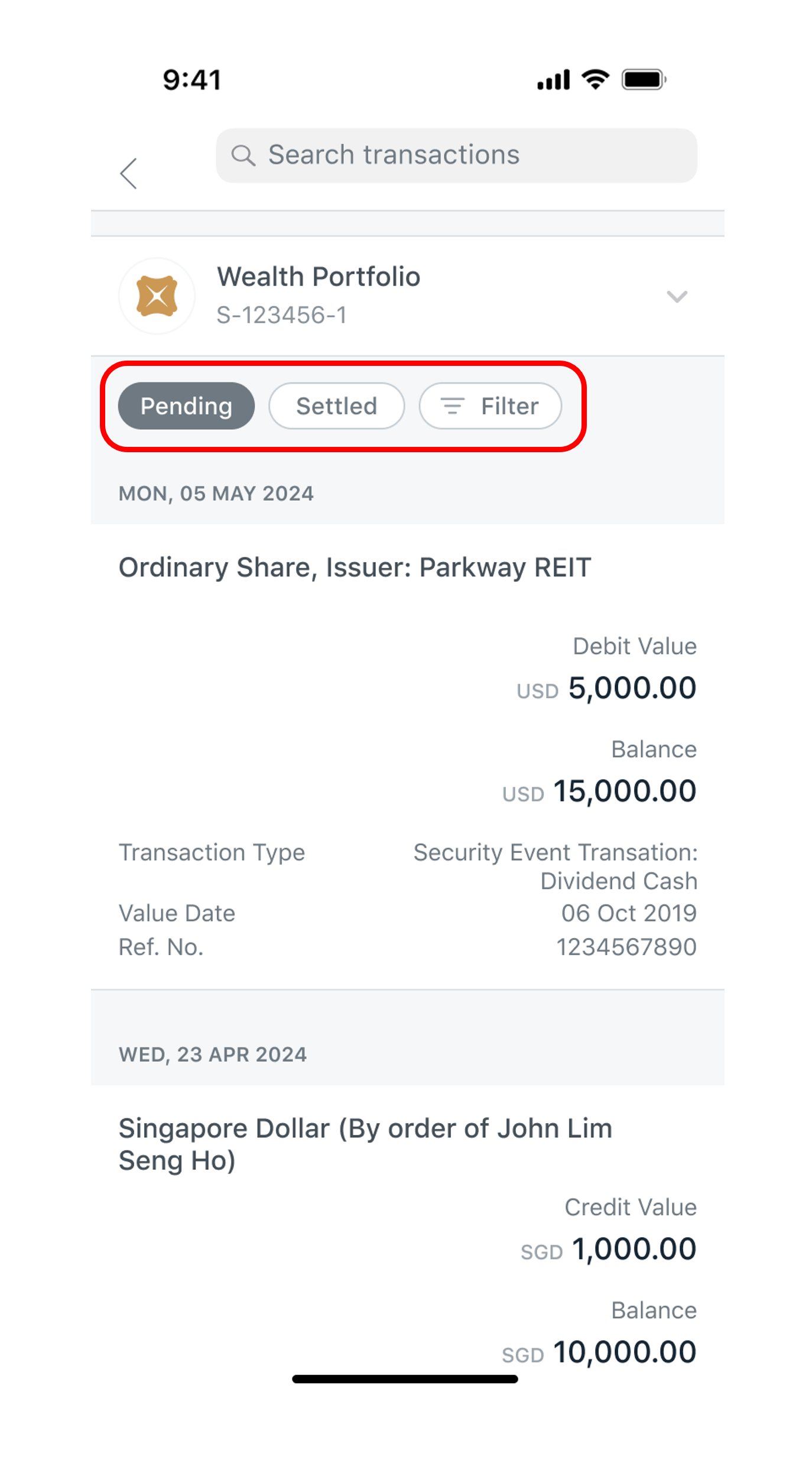Open the Filter options button
The height and width of the screenshot is (1463, 812).
(490, 406)
